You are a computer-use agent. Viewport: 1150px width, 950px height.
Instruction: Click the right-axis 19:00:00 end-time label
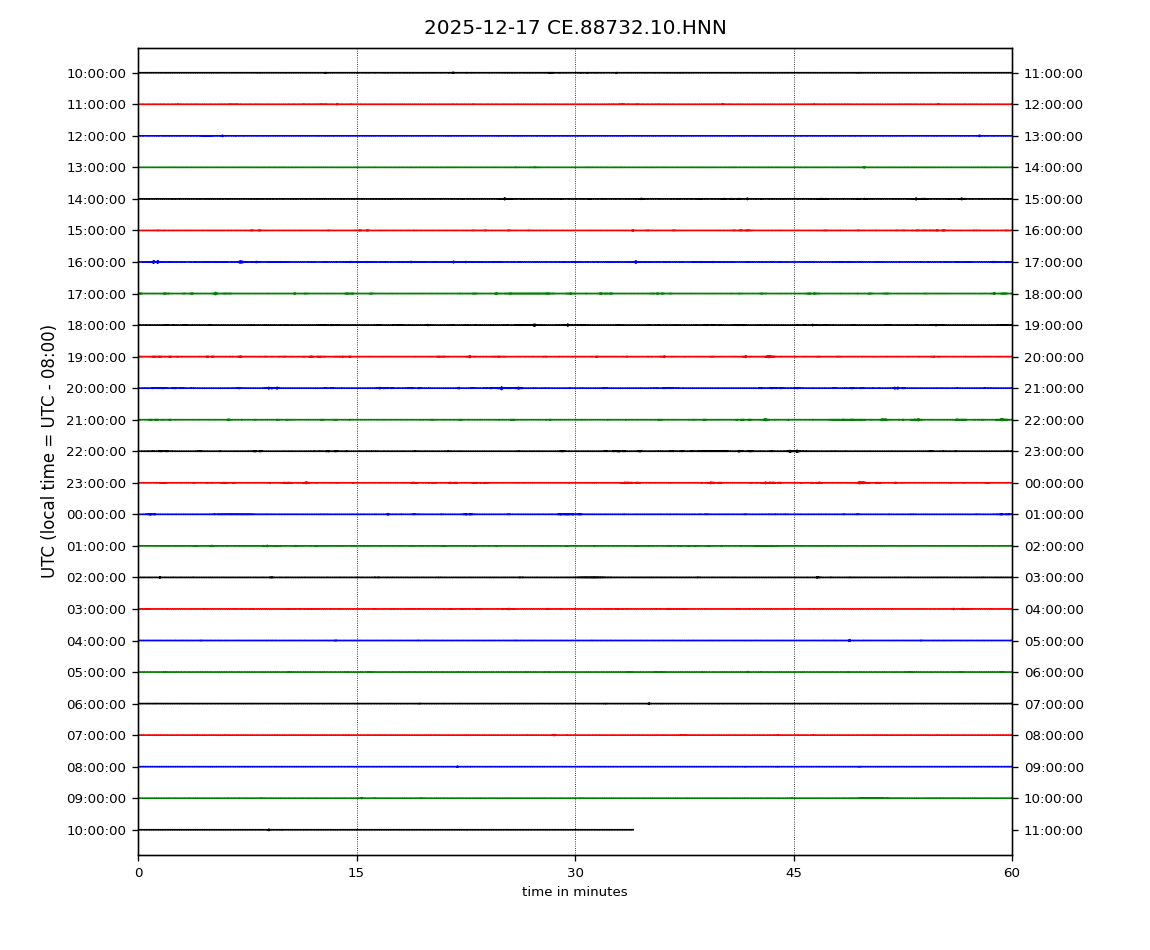pyautogui.click(x=1053, y=326)
